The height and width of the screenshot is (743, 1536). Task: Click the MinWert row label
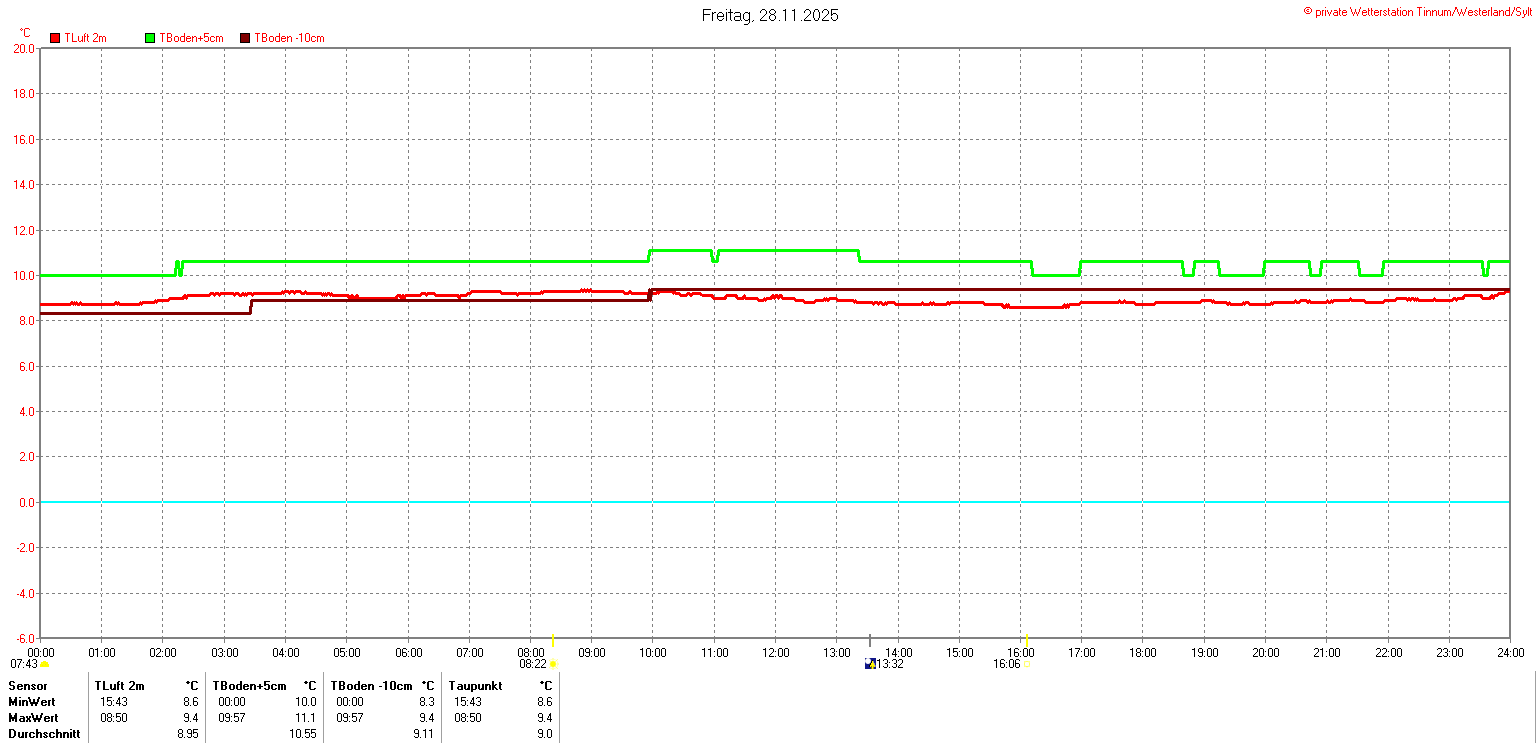click(x=32, y=702)
